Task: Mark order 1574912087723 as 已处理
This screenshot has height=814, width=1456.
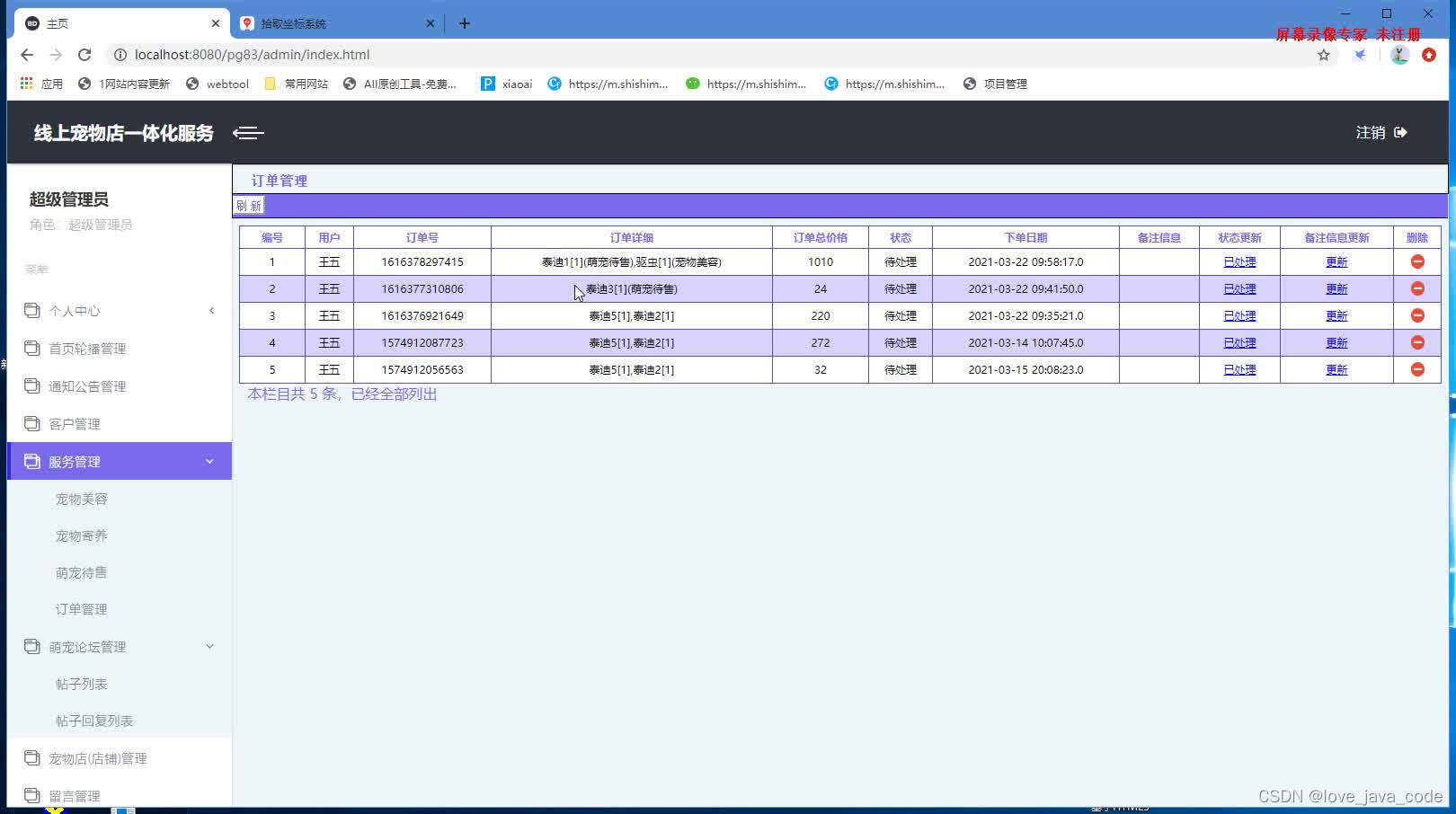Action: click(1239, 342)
